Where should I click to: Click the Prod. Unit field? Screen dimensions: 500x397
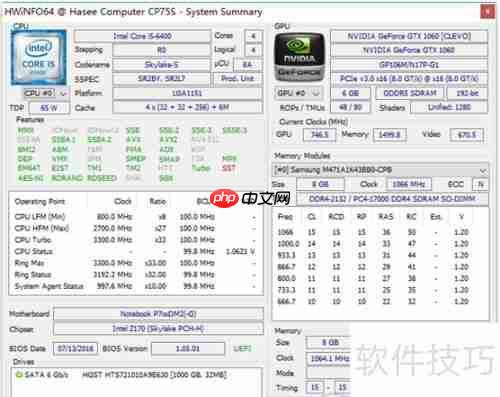pyautogui.click(x=238, y=79)
